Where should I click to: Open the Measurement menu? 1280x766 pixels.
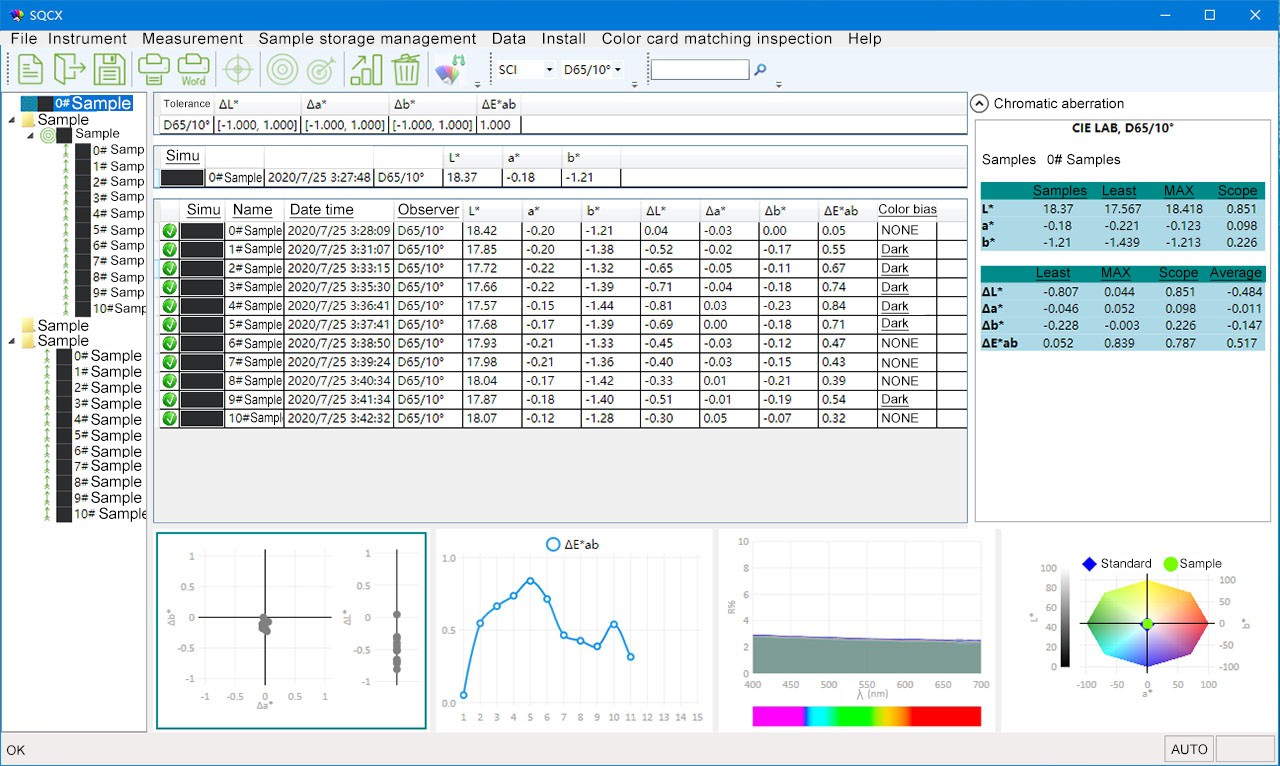[x=192, y=39]
